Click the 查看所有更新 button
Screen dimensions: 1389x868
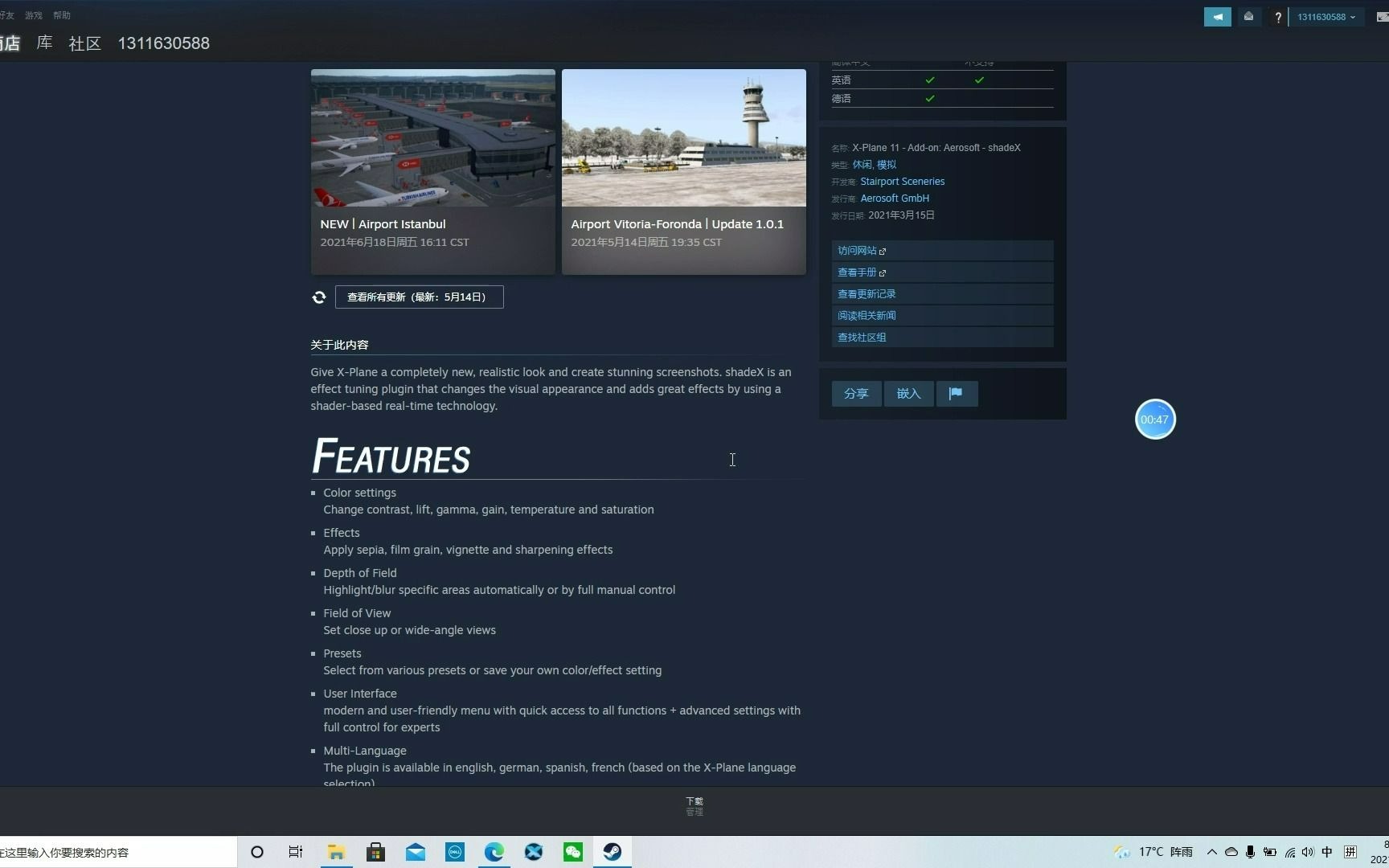click(419, 297)
